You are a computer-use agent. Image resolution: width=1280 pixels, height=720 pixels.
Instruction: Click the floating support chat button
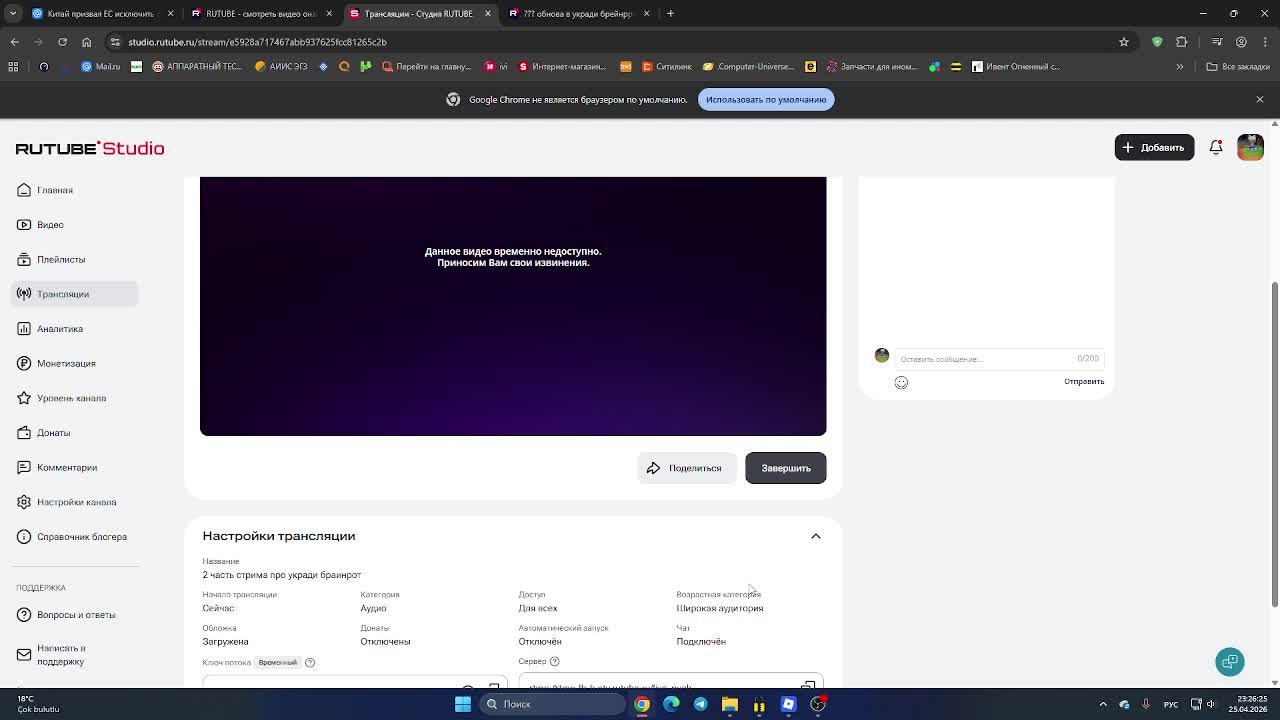click(1230, 661)
